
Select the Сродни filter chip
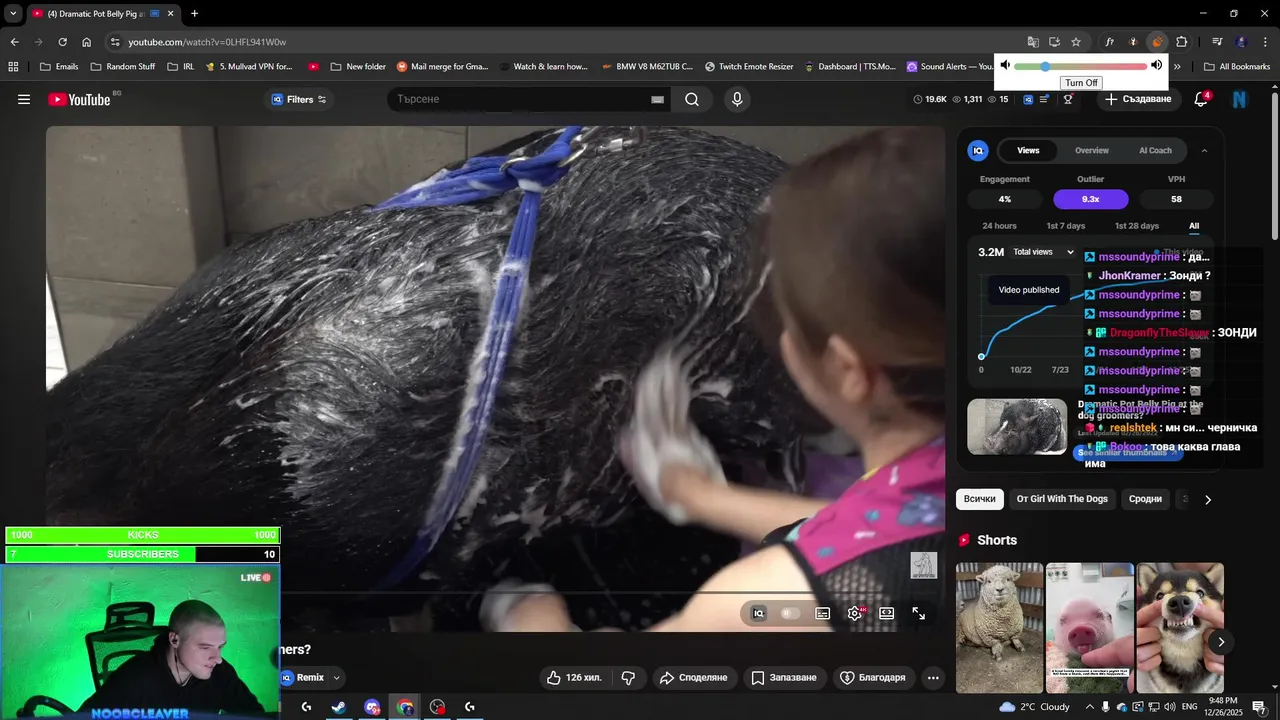pyautogui.click(x=1145, y=499)
